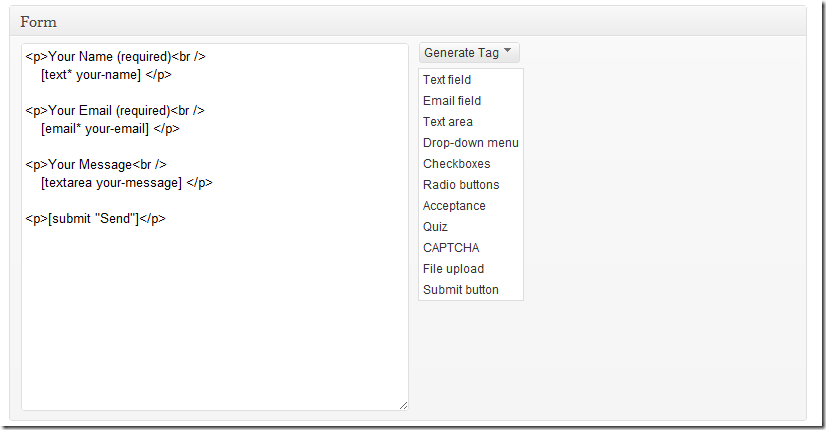Select Submit button tag option

[460, 290]
